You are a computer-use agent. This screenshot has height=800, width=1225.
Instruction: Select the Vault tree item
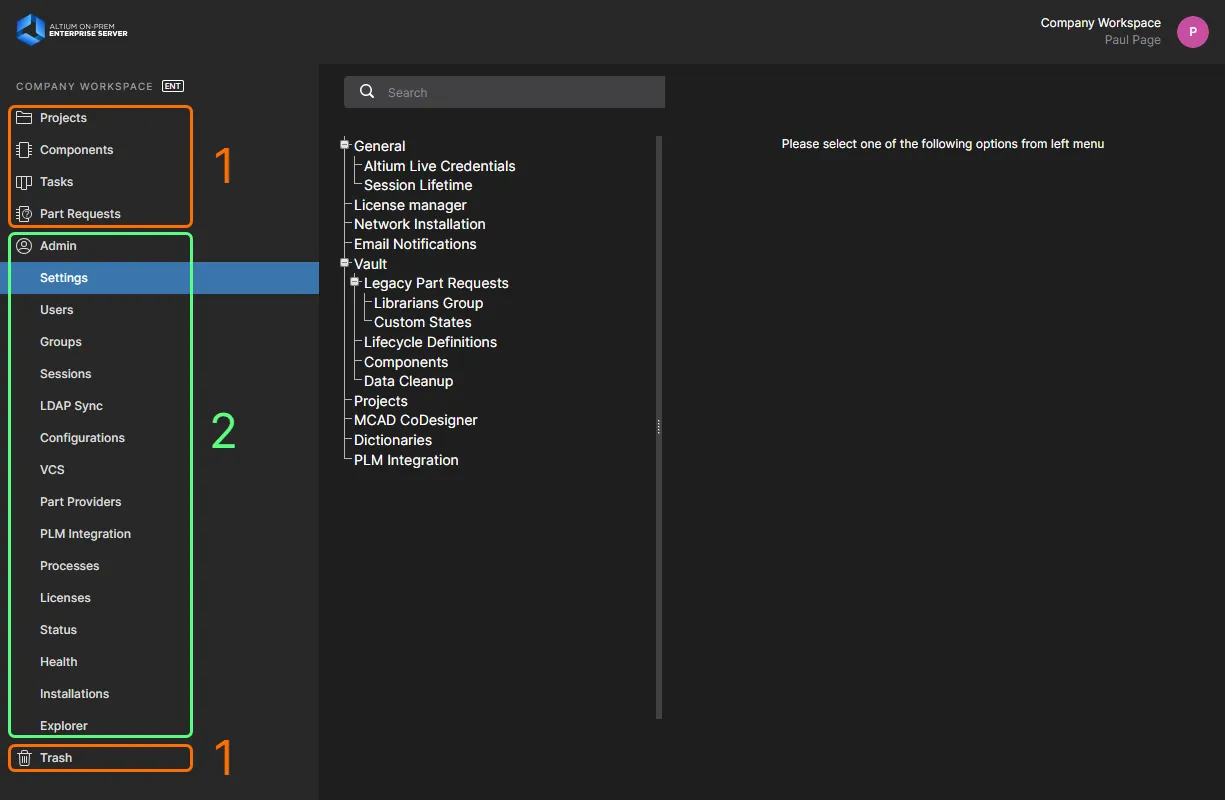[370, 264]
